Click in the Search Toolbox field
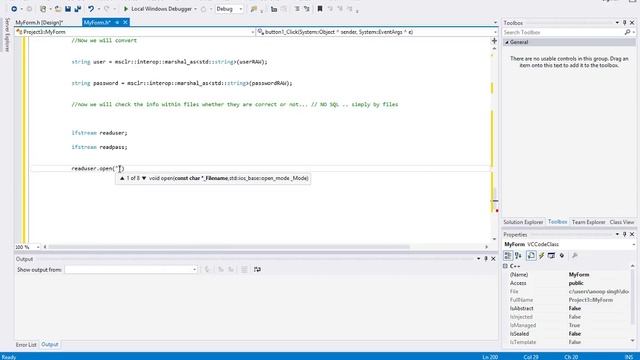Screen dimensions: 640x360 click(x=563, y=32)
